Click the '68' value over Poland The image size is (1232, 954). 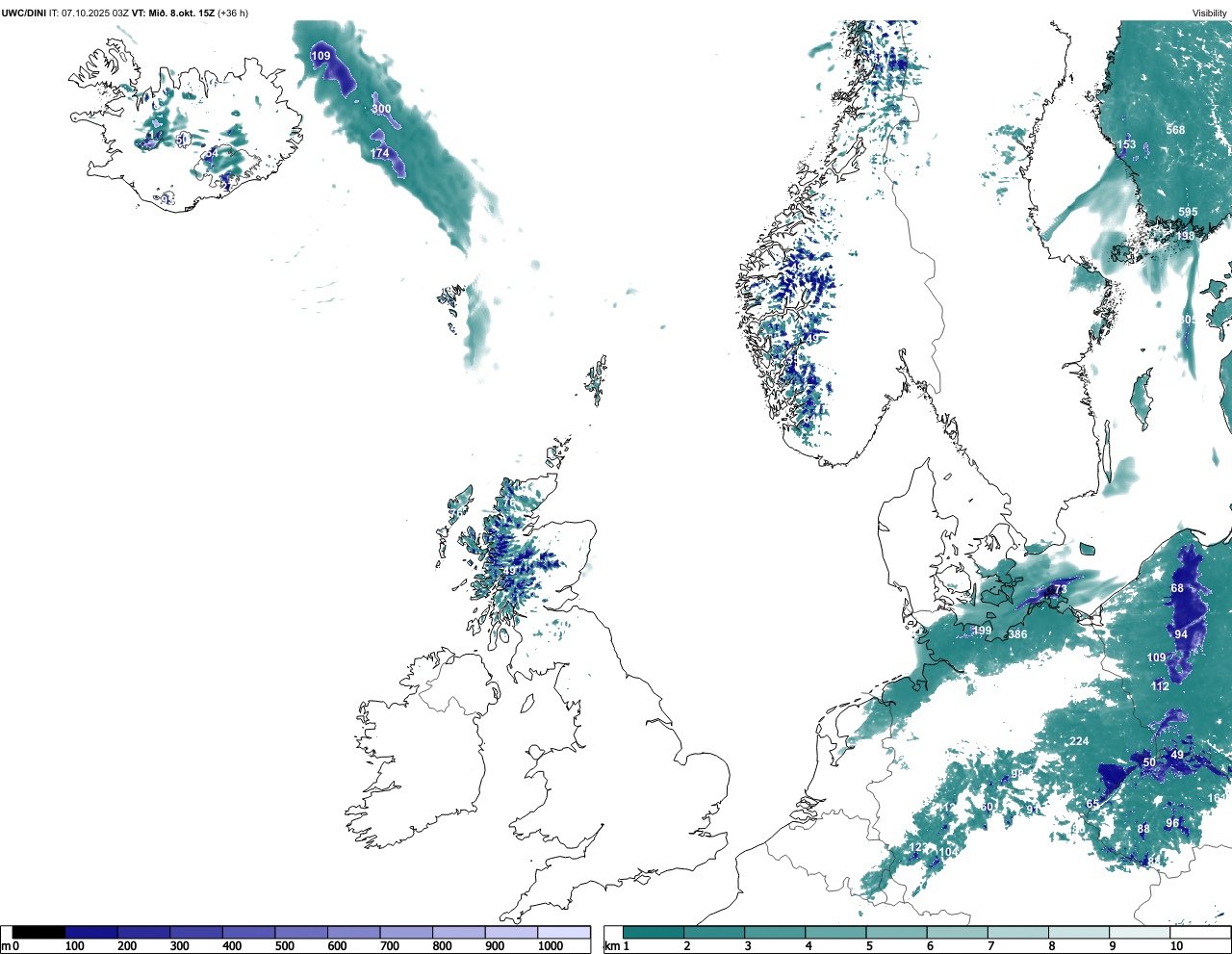pos(1177,588)
